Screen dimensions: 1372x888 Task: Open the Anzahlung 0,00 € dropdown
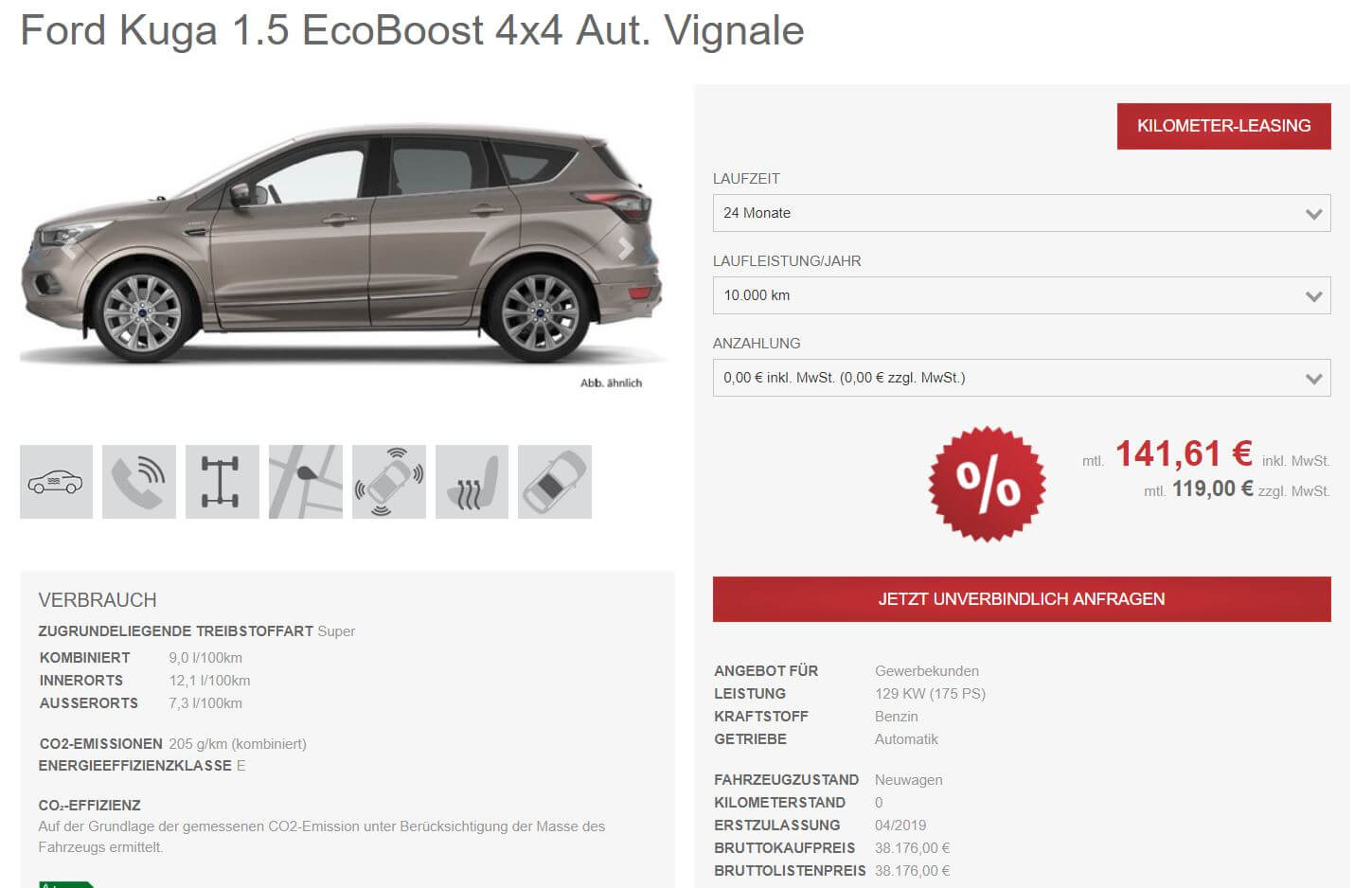1022,378
